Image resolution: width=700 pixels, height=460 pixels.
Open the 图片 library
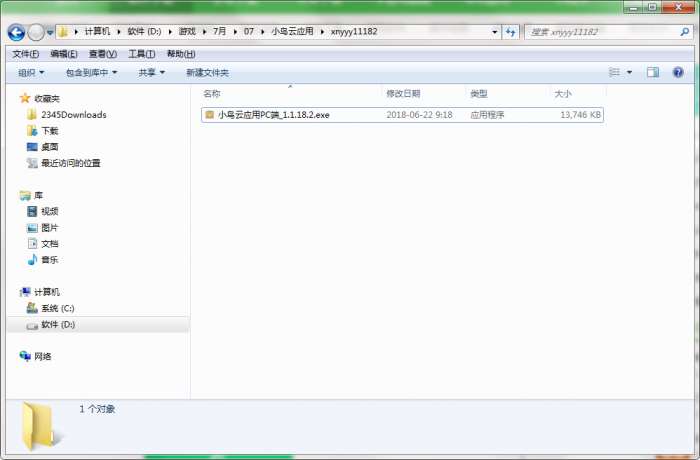[x=50, y=228]
